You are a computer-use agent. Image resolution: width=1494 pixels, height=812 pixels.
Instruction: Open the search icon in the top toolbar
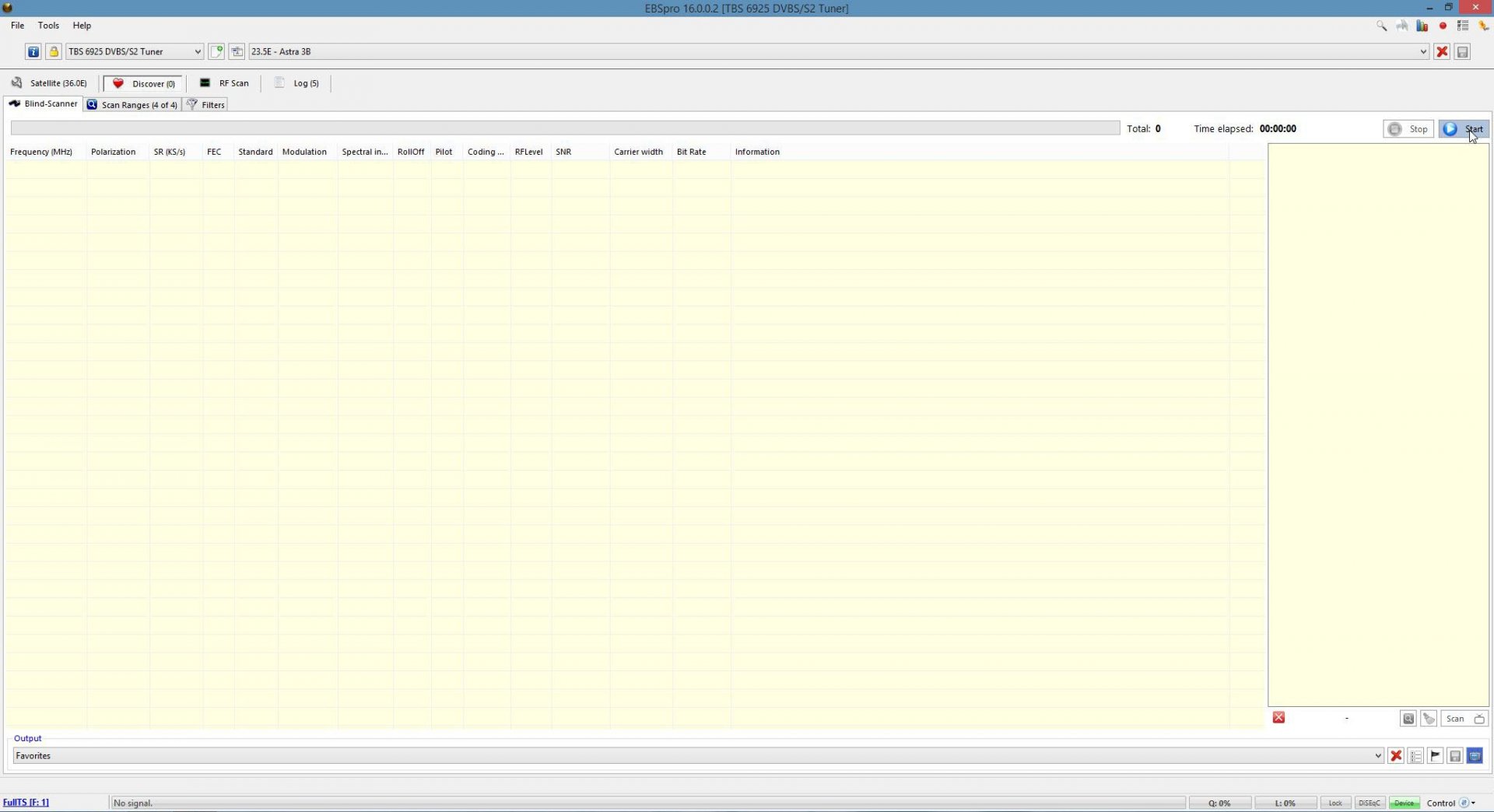1381,26
